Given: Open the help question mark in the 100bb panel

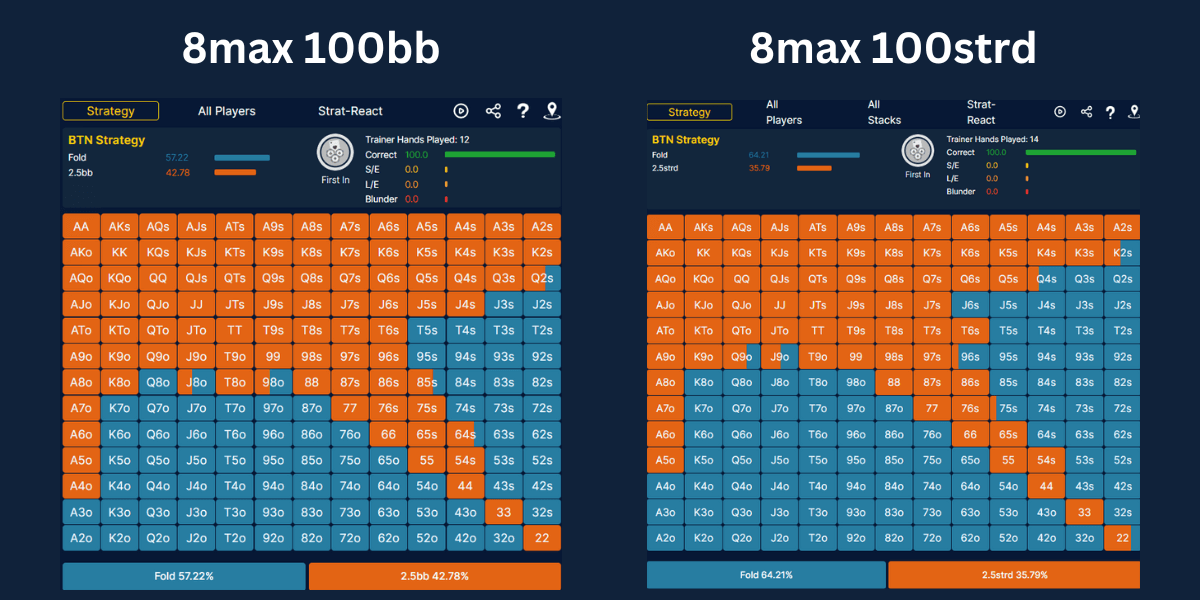Looking at the screenshot, I should [x=522, y=112].
